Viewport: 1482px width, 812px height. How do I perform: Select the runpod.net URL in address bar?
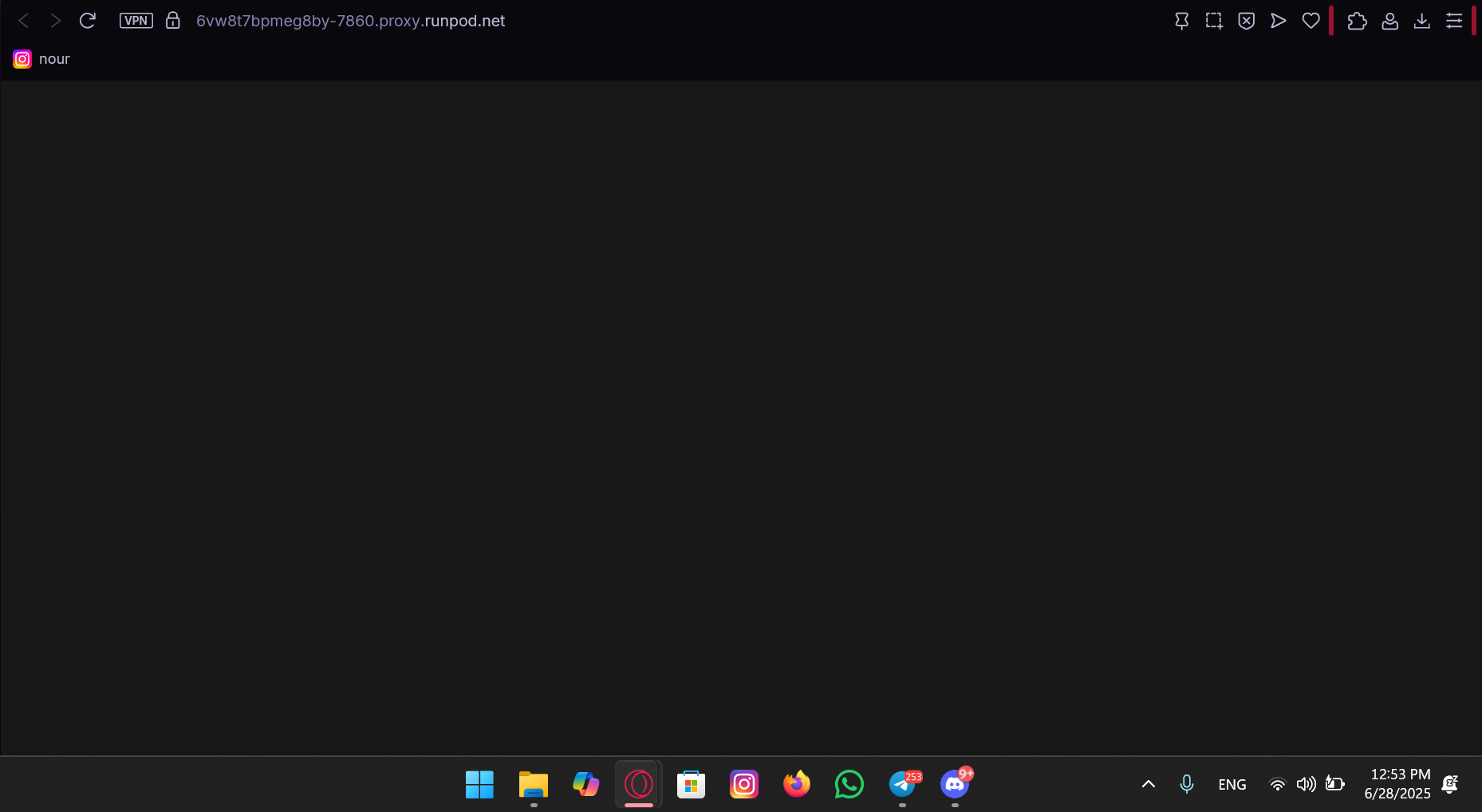(351, 21)
